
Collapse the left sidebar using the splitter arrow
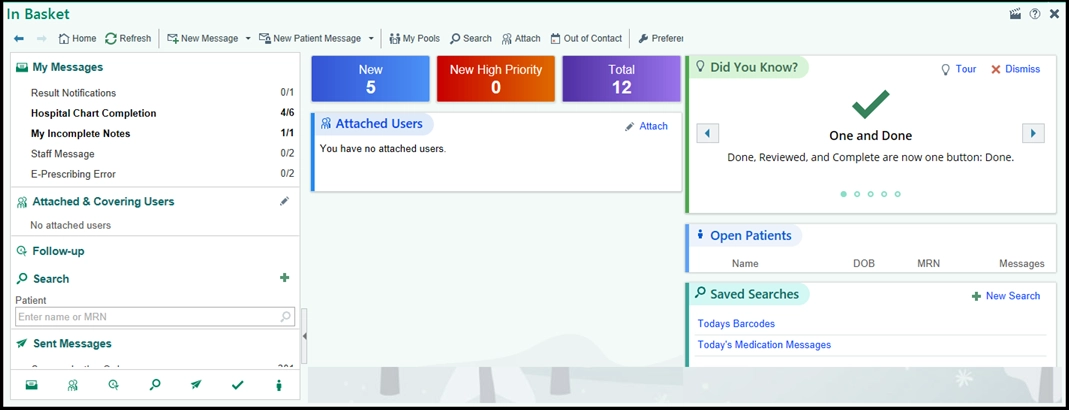tap(304, 337)
